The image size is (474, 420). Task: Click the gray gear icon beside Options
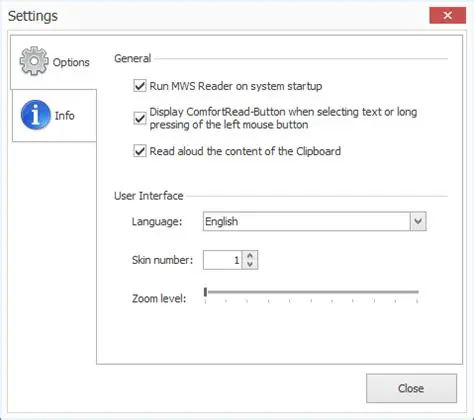pos(34,61)
